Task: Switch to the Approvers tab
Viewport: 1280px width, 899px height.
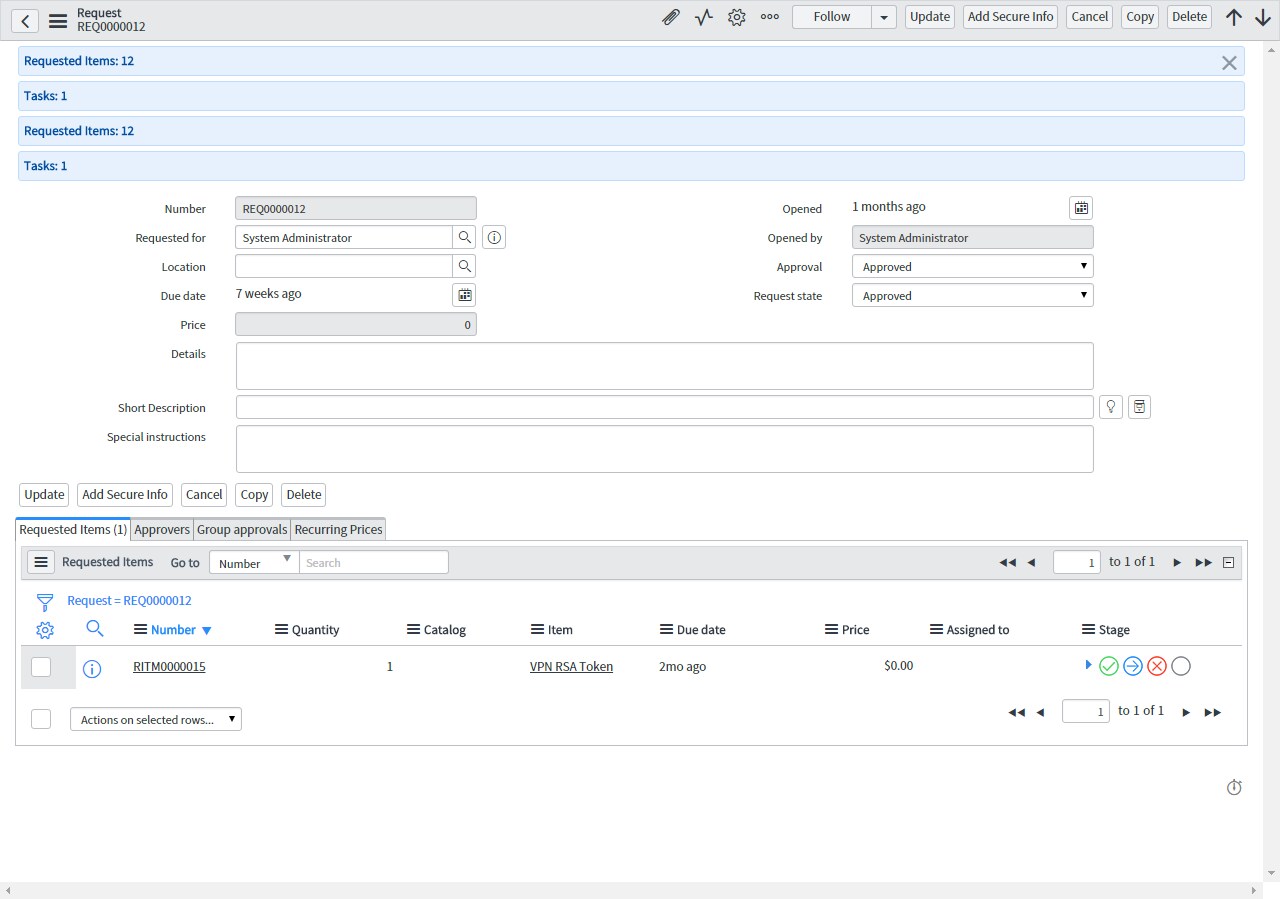Action: 162,530
